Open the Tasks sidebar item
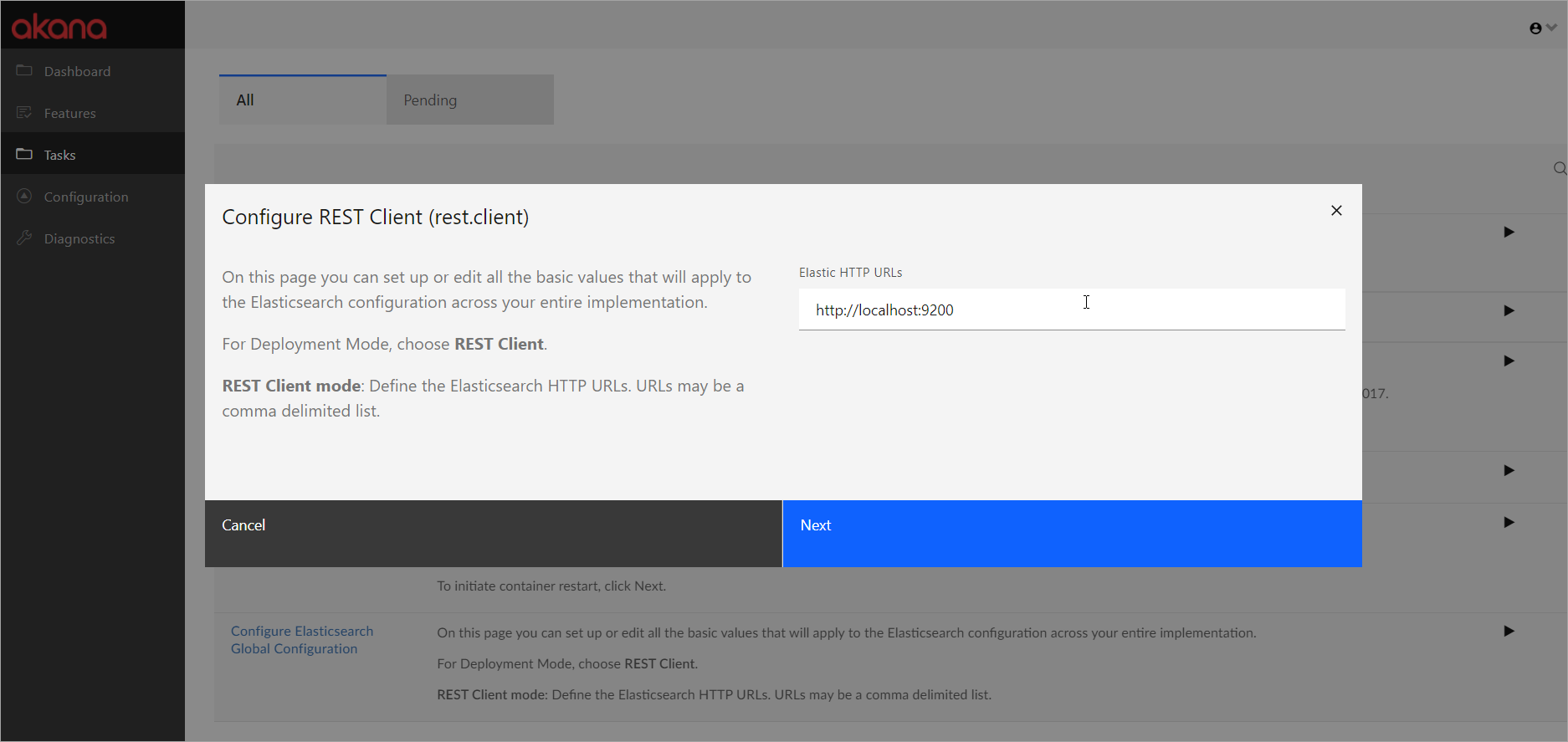 92,155
